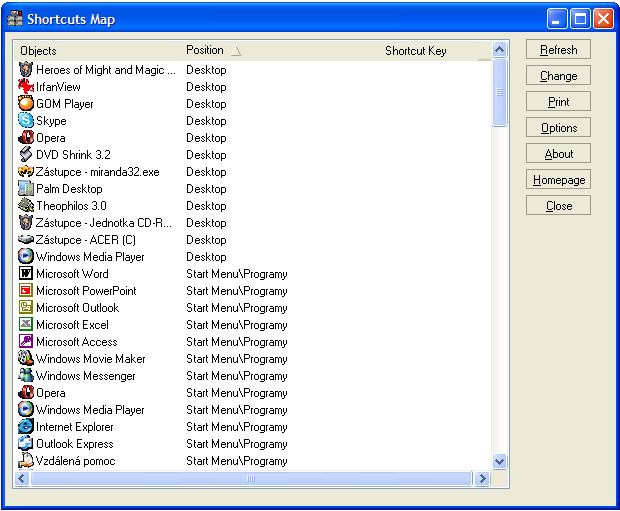The height and width of the screenshot is (511, 620).
Task: Select the Internet Explorer icon
Action: click(26, 427)
